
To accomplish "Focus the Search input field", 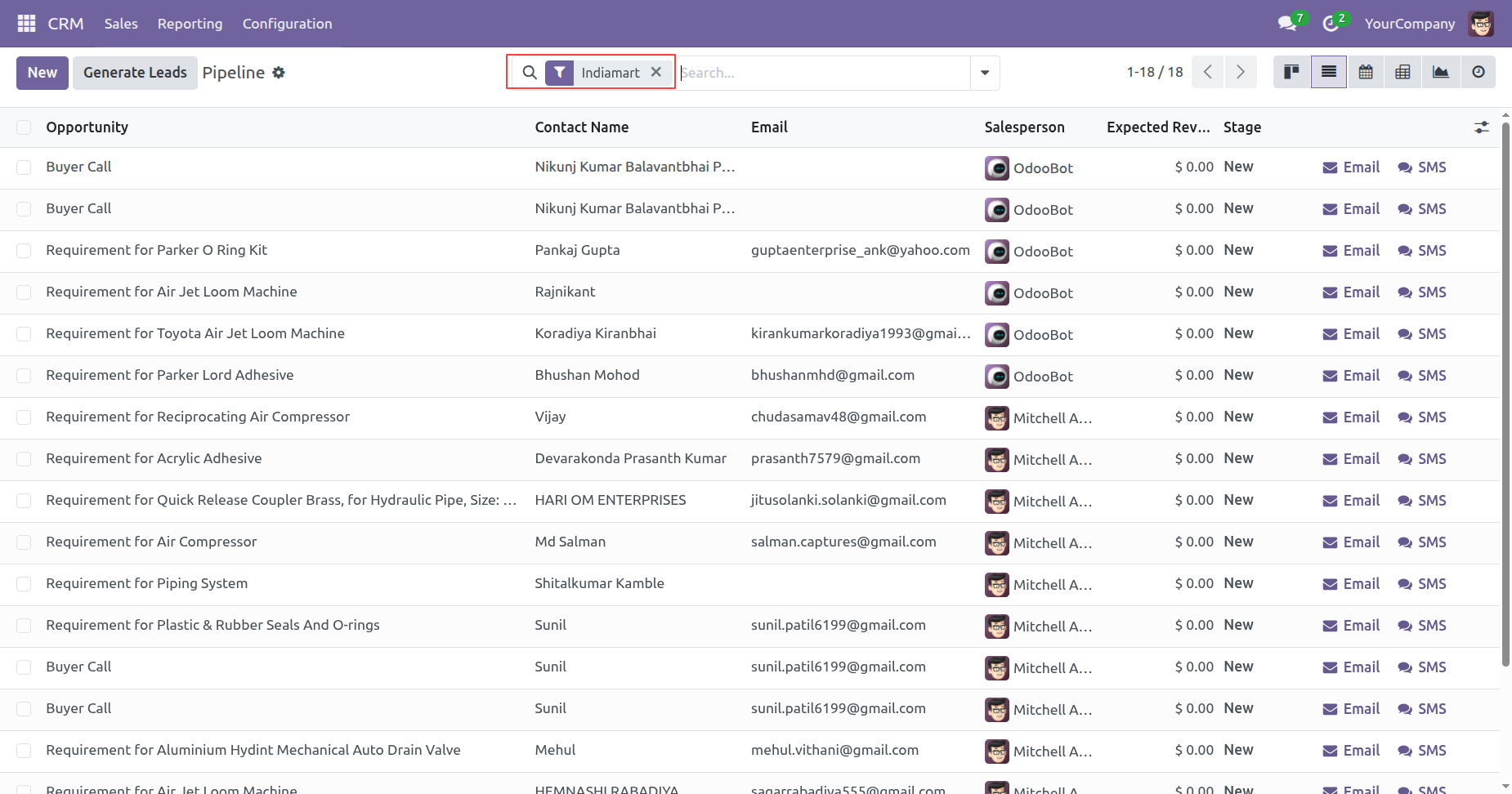I will click(823, 73).
